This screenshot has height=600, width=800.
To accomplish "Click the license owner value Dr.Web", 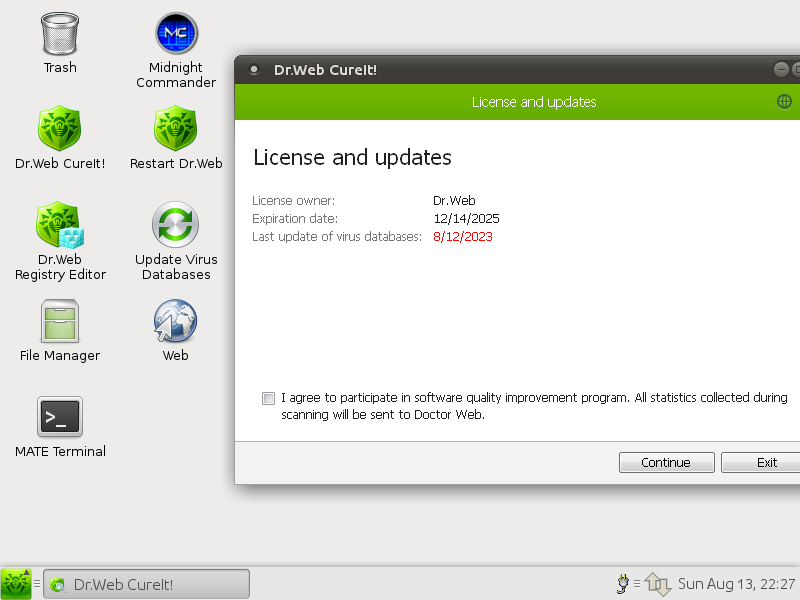I will pos(454,201).
